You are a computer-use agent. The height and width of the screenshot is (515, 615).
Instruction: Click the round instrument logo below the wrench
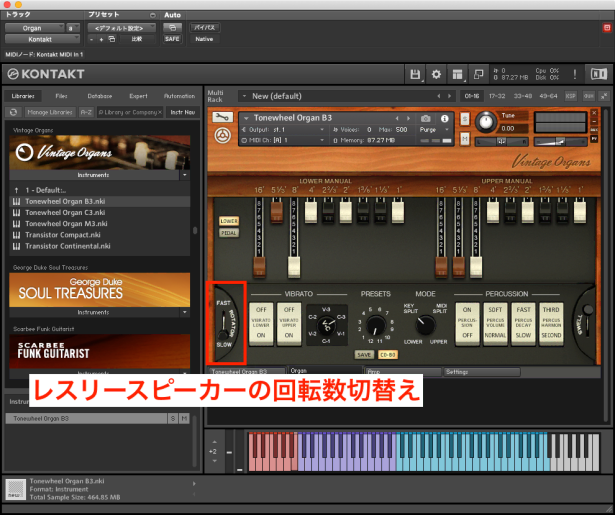(x=222, y=136)
